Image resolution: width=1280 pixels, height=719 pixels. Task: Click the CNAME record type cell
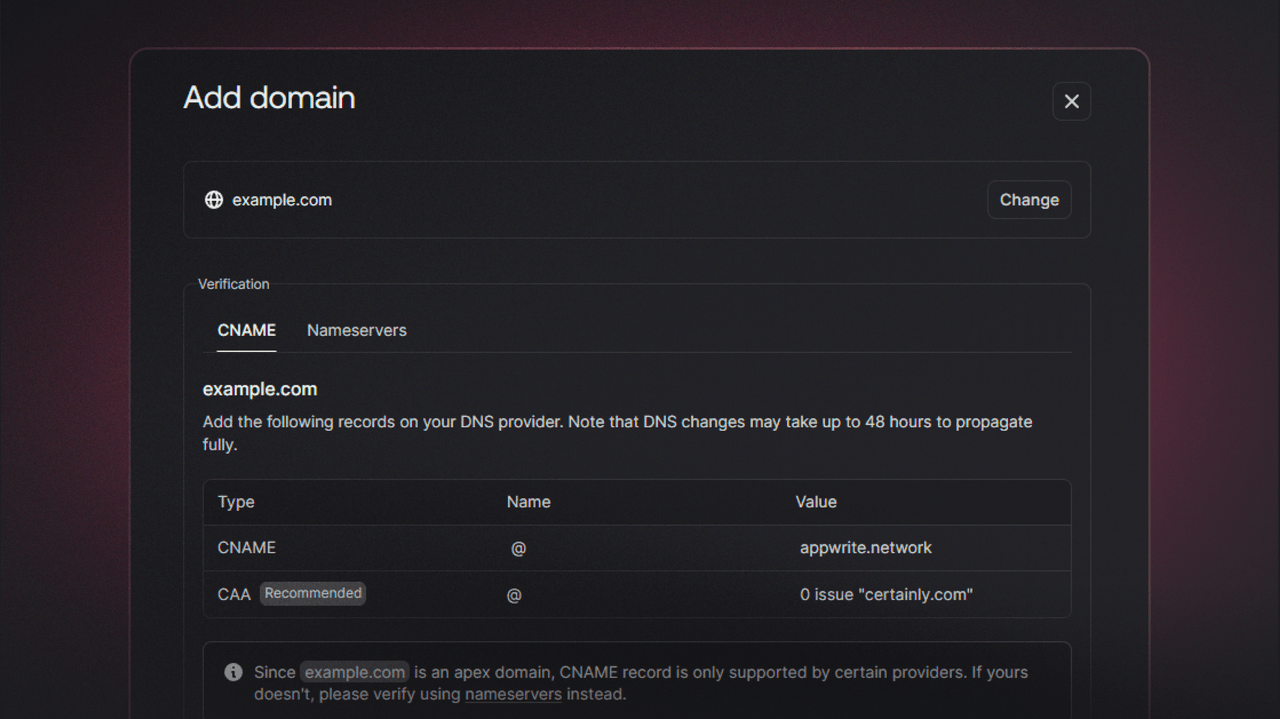(247, 548)
